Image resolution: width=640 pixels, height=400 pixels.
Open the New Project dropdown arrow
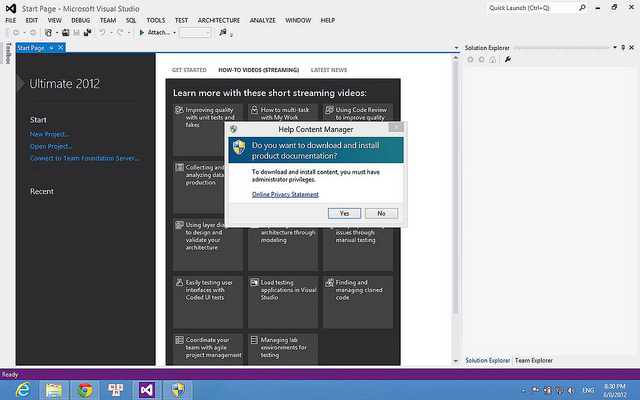pyautogui.click(x=56, y=33)
